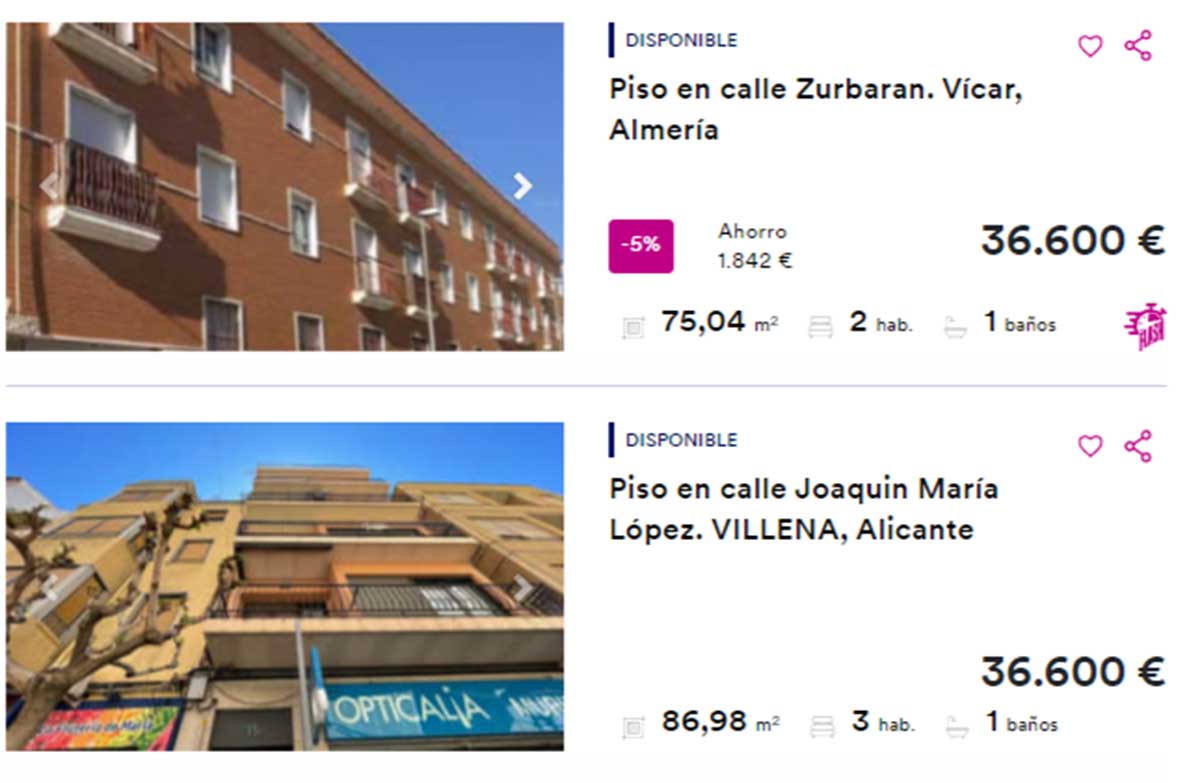Favorite the Villena flat with heart icon

1090,446
